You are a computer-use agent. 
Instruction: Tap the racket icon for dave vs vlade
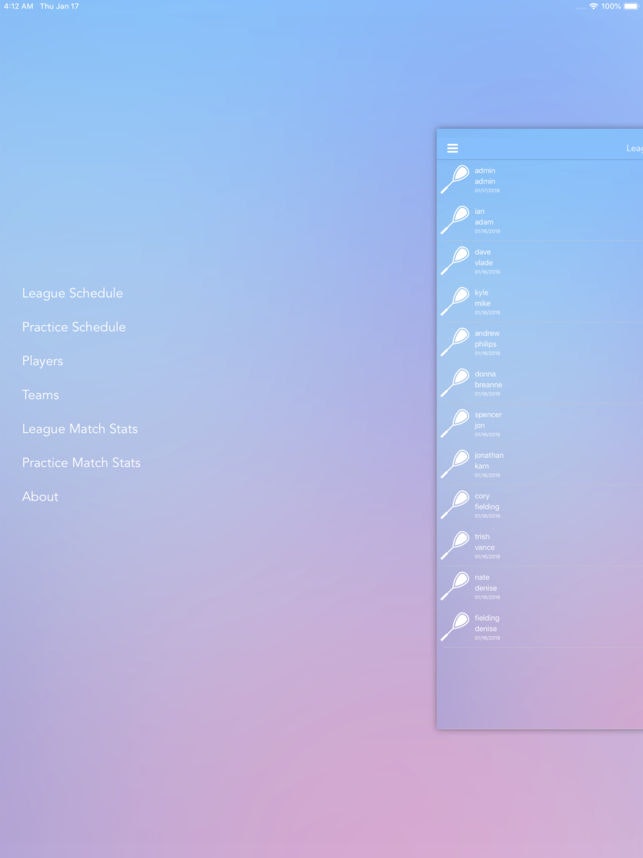[455, 260]
